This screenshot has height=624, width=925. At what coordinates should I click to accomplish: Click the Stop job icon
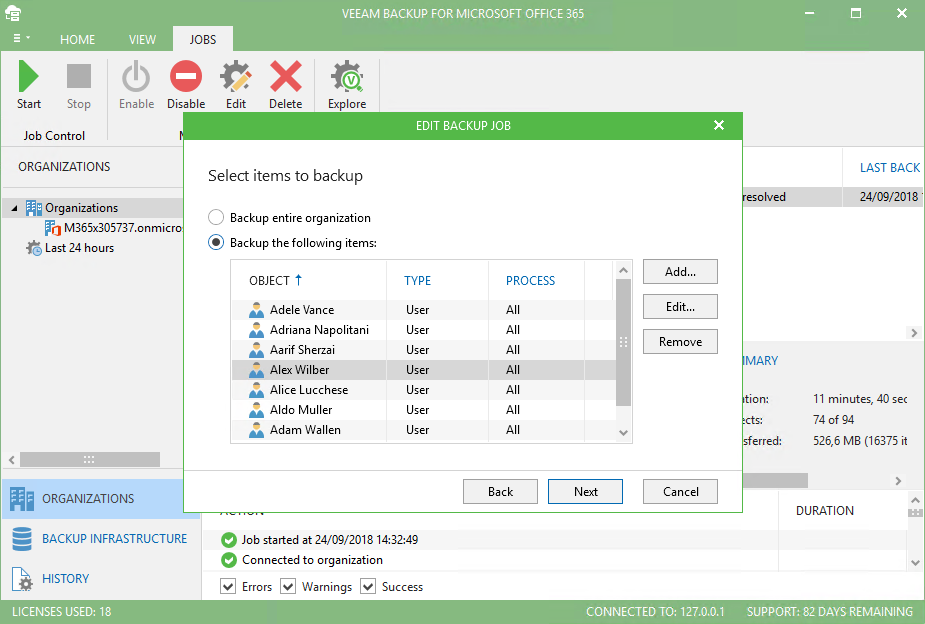click(x=78, y=77)
